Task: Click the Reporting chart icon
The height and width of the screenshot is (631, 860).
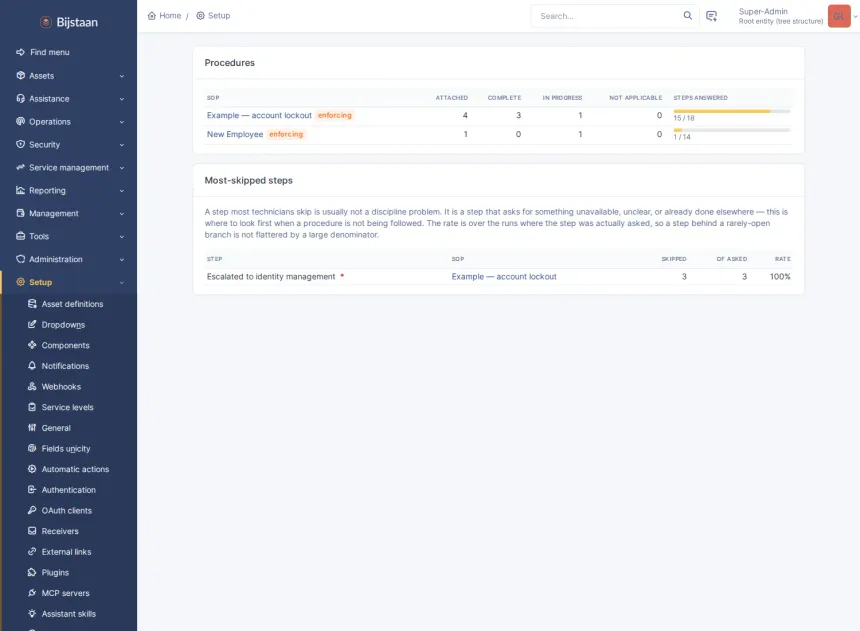Action: (x=21, y=190)
